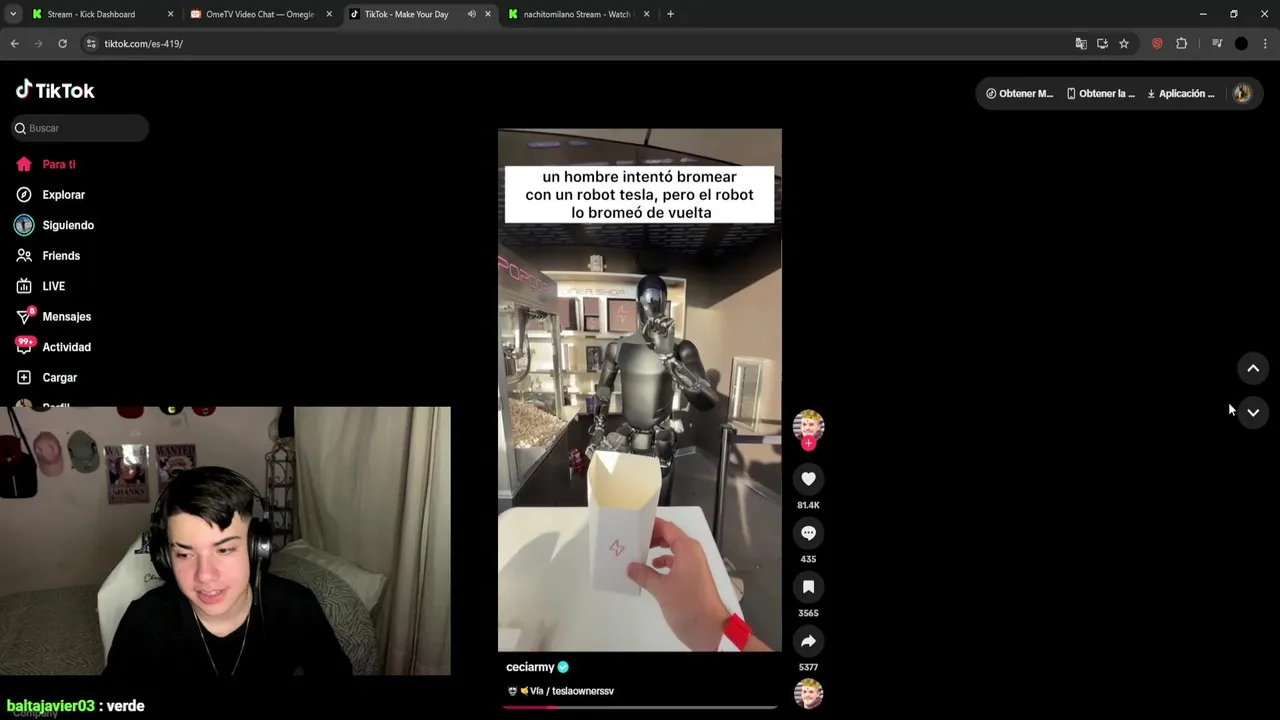Close the OmeTV Video Chat tab
Image resolution: width=1280 pixels, height=720 pixels.
coord(329,14)
